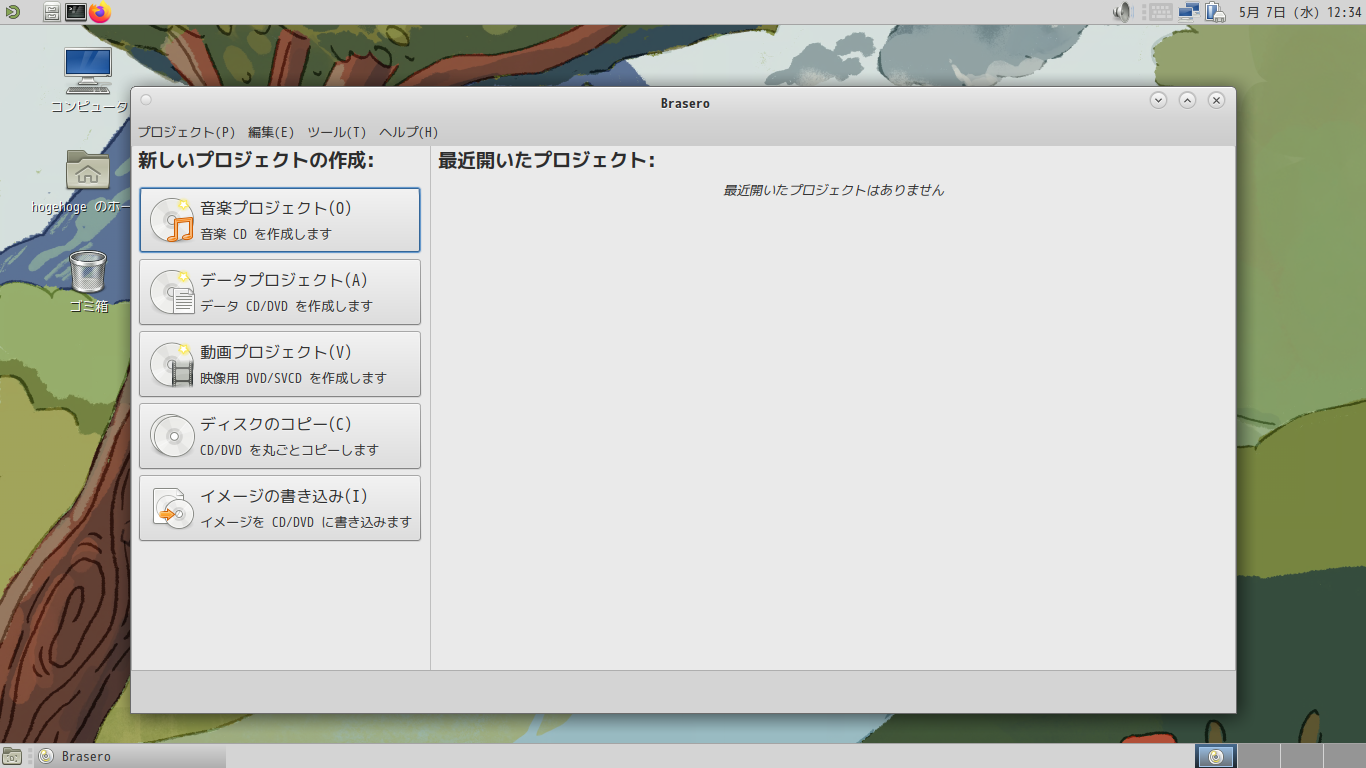Screen dimensions: 1366x768
Task: Select イメージの書き込み to burn an image
Action: [x=280, y=508]
